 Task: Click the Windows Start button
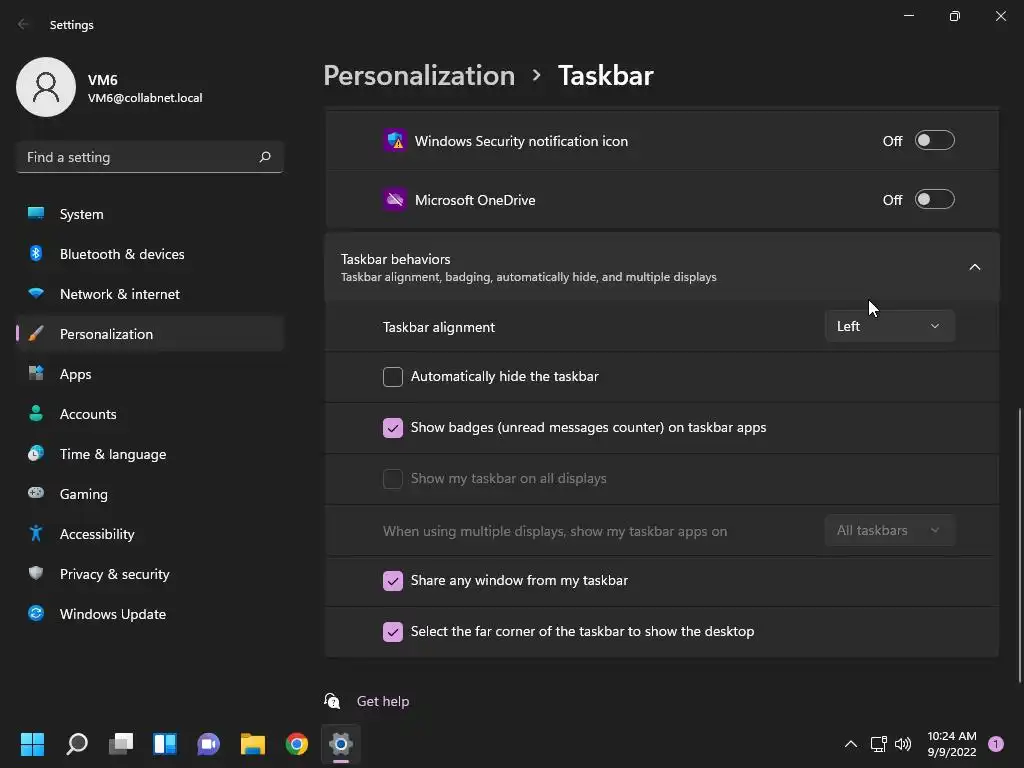[33, 743]
